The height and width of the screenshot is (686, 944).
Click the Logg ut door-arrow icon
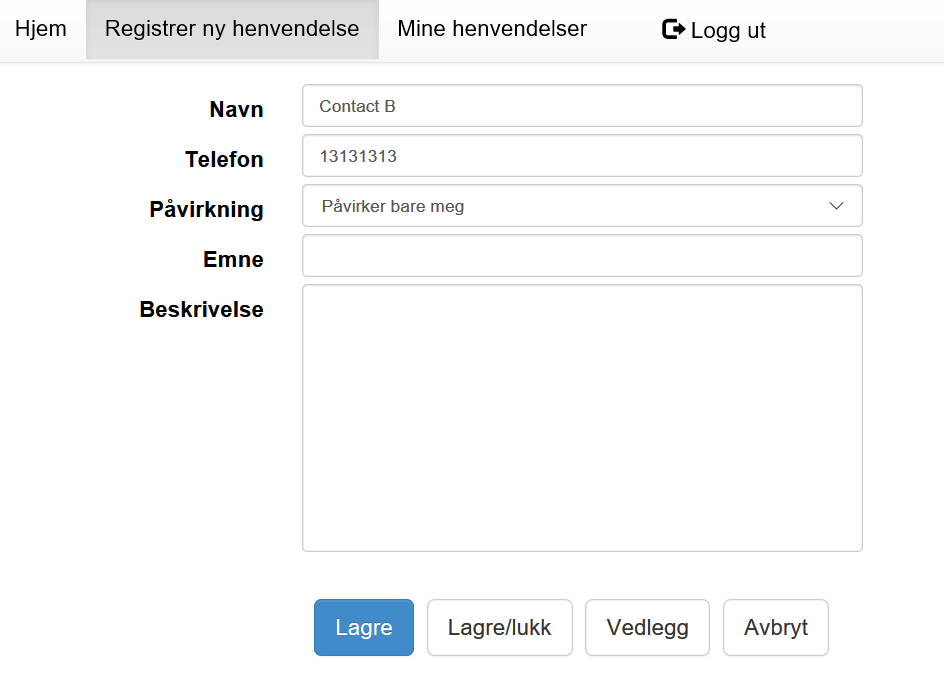[x=674, y=30]
